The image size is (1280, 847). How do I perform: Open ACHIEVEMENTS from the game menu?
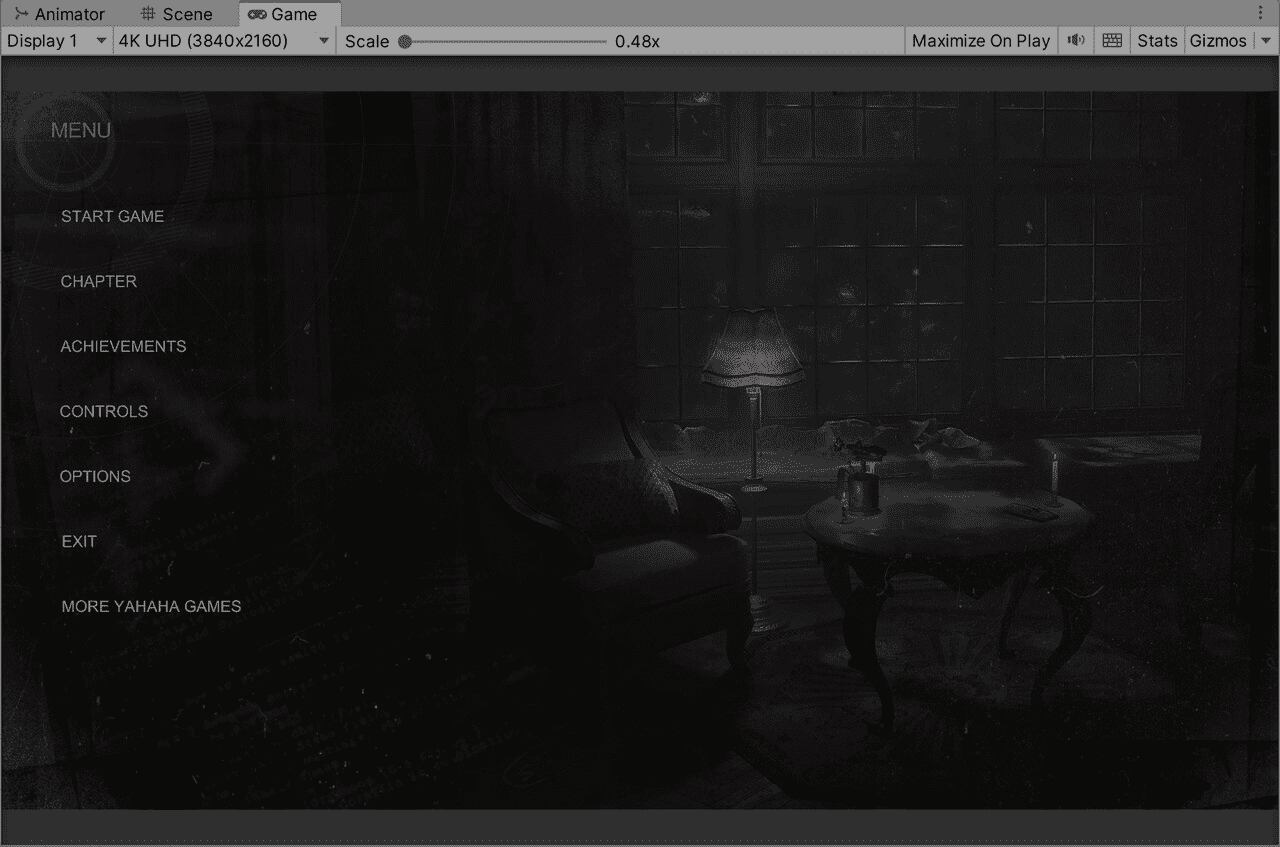[x=123, y=346]
